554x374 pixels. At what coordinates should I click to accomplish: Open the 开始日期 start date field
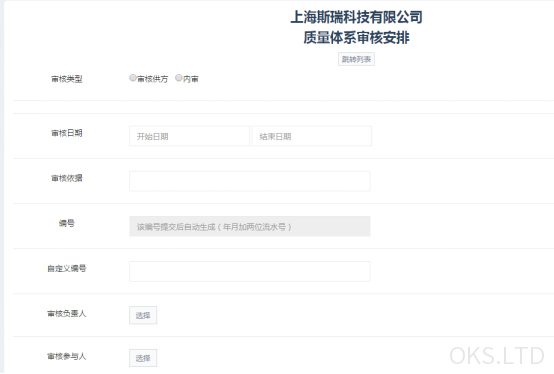(189, 136)
